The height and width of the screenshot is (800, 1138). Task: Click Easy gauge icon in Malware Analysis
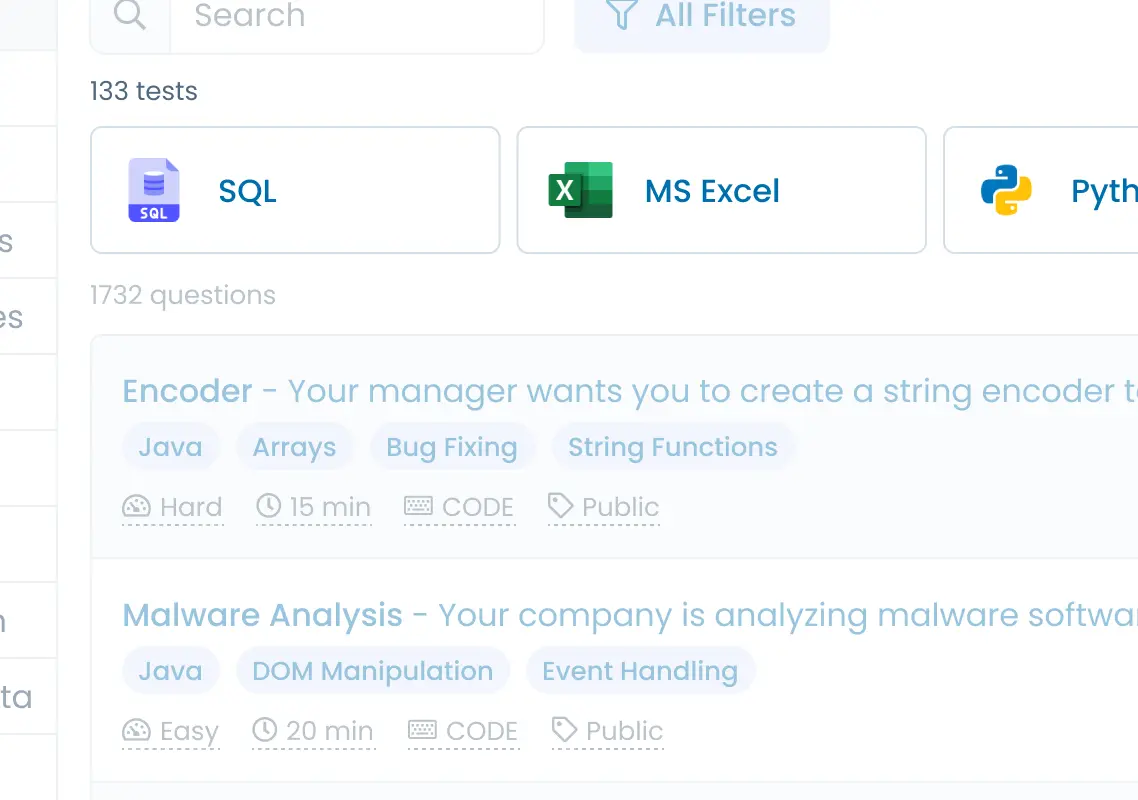[x=136, y=730]
